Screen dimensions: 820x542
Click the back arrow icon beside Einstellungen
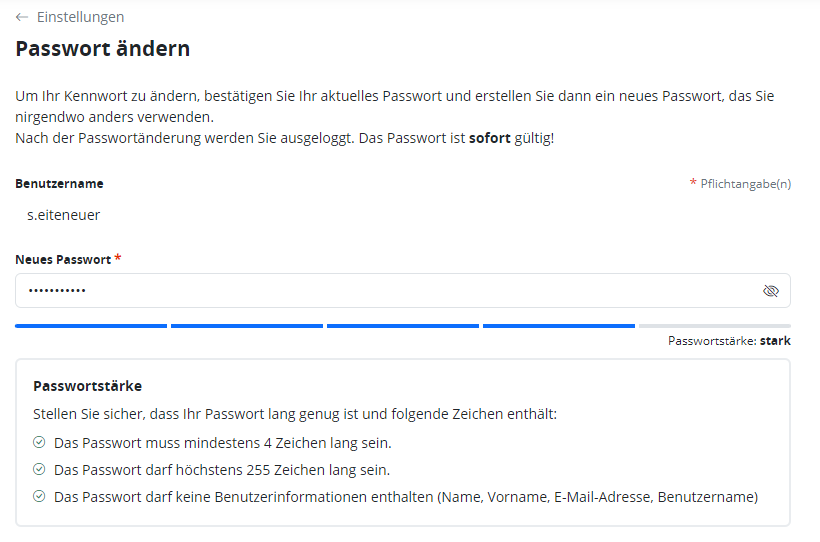[21, 17]
